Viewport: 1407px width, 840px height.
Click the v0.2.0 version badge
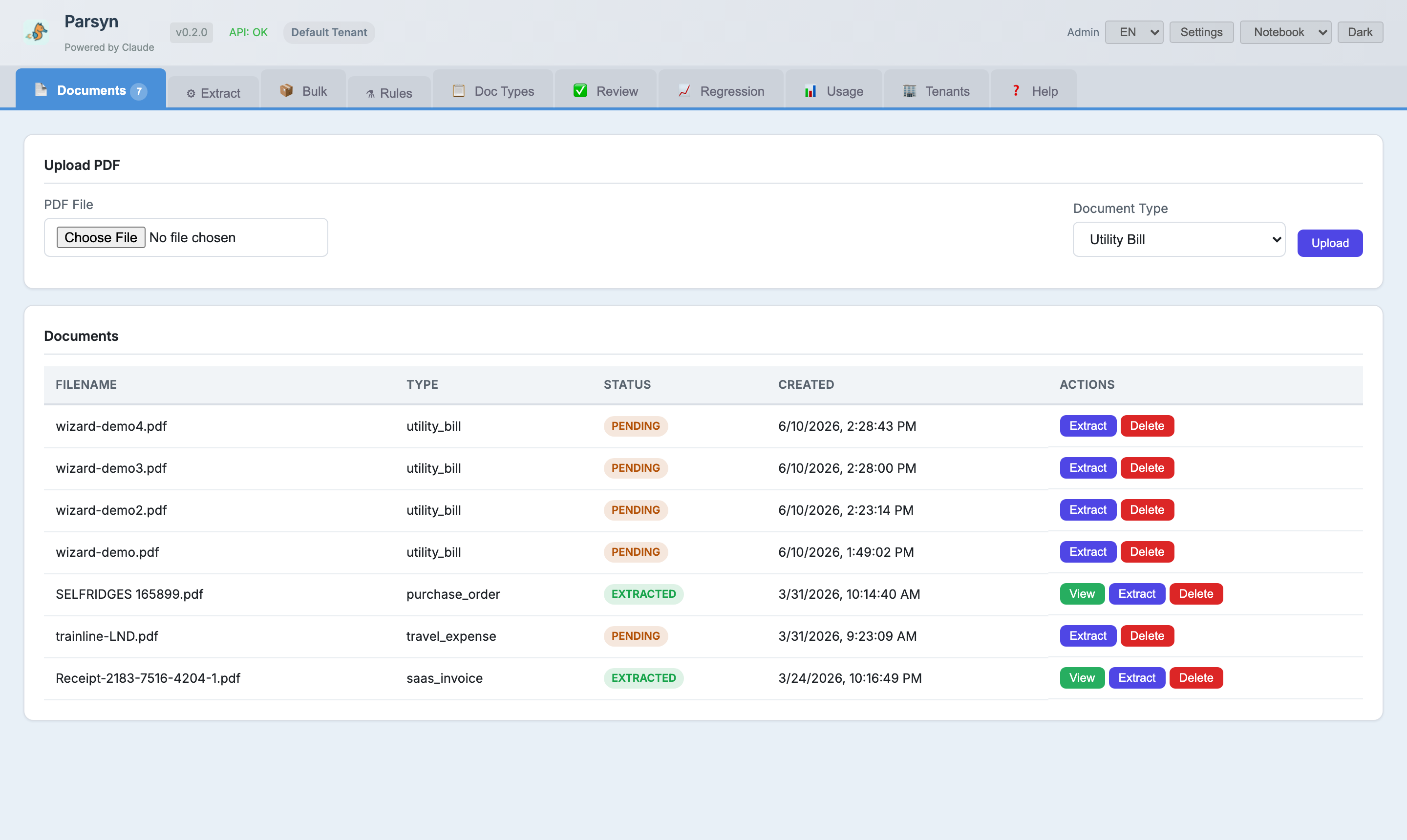pos(192,32)
